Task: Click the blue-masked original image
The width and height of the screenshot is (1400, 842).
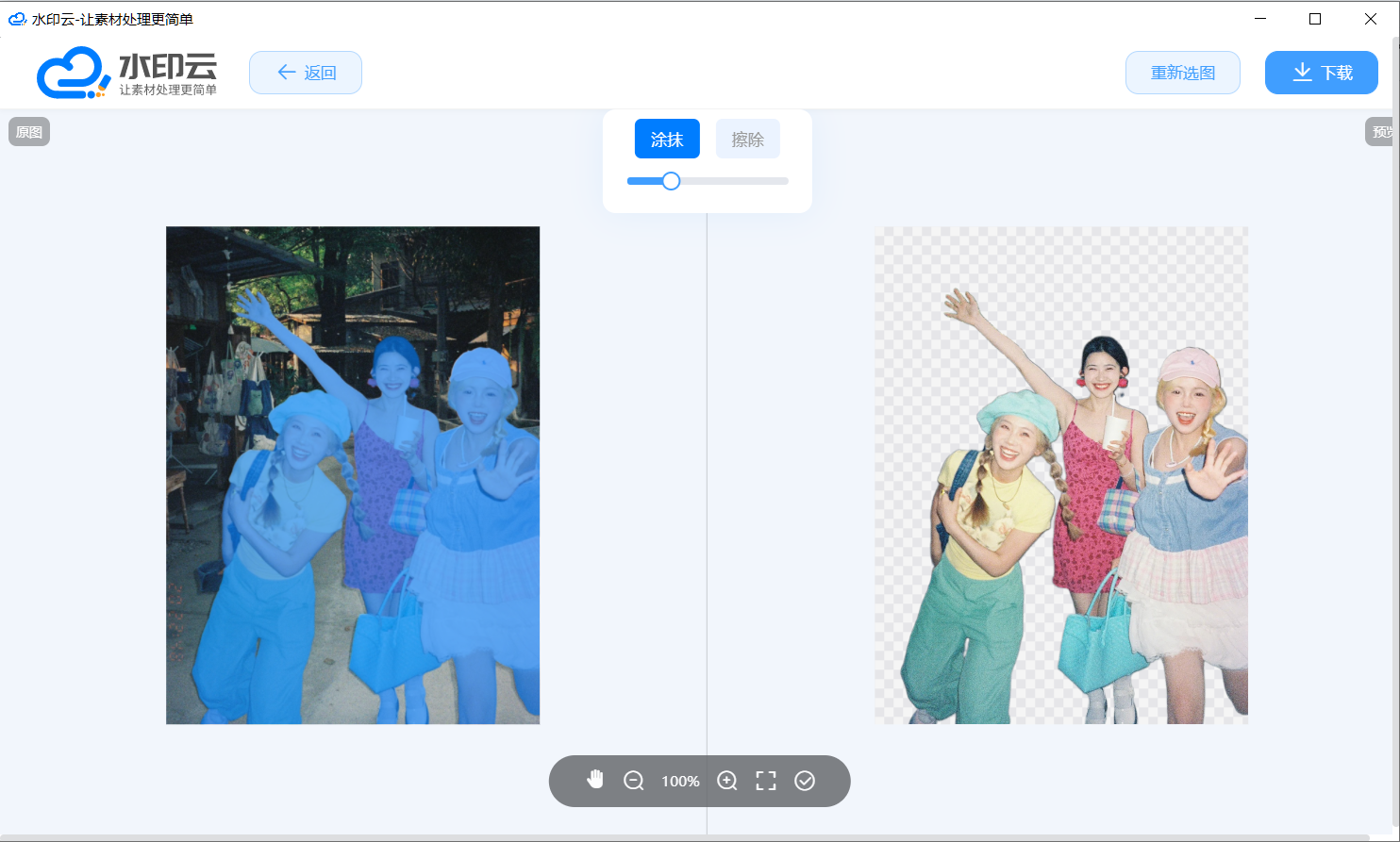Action: click(x=353, y=475)
